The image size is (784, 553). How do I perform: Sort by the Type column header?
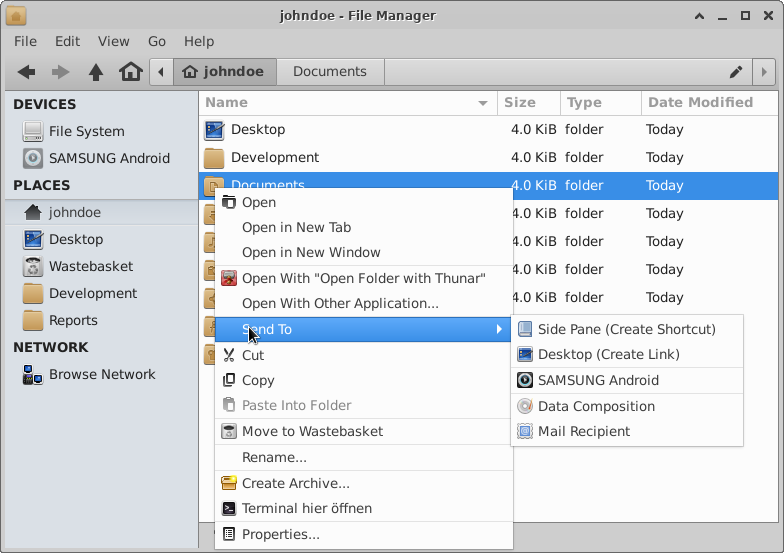click(601, 103)
